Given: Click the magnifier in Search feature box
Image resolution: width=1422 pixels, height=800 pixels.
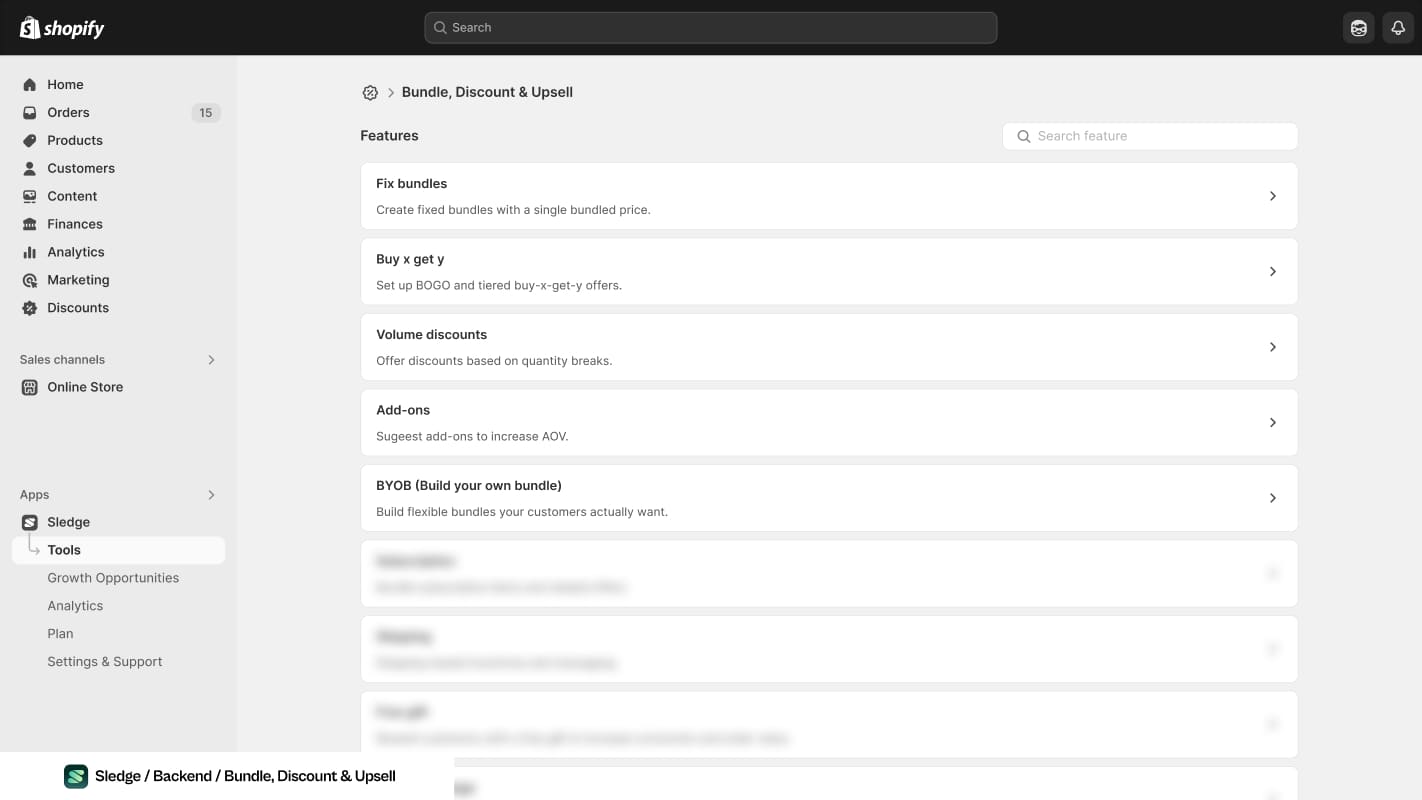Looking at the screenshot, I should pos(1024,136).
